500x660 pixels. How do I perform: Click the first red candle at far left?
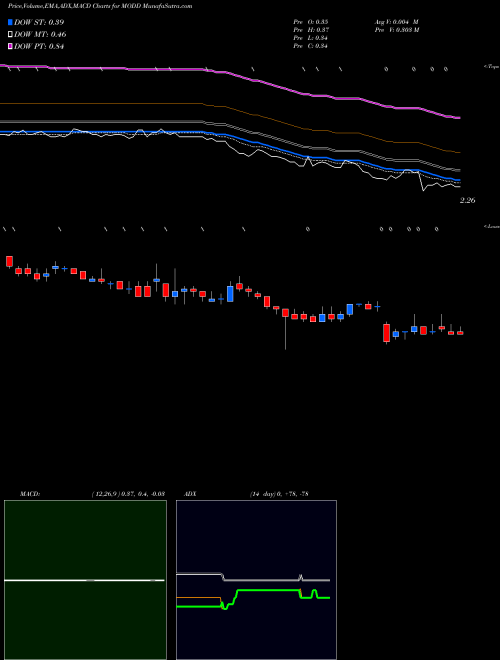pos(9,261)
